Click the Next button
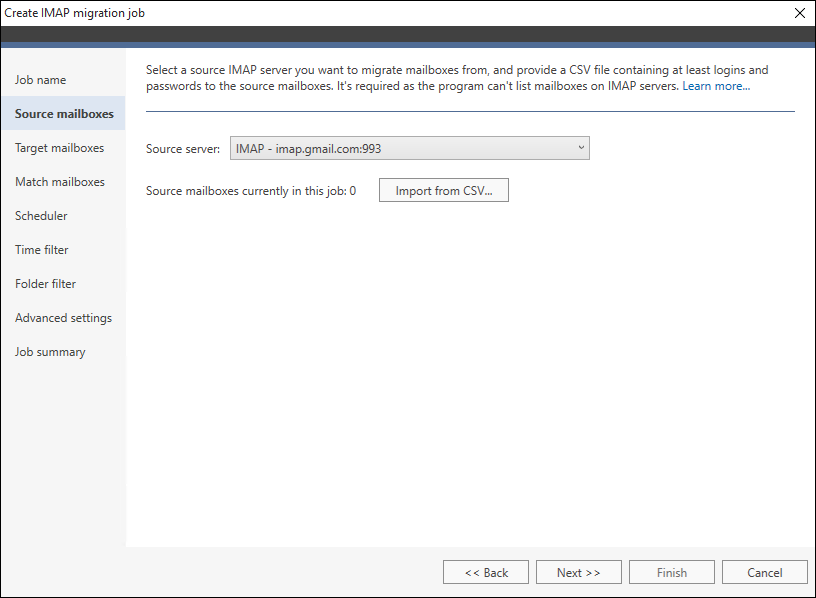This screenshot has width=816, height=598. (x=579, y=572)
